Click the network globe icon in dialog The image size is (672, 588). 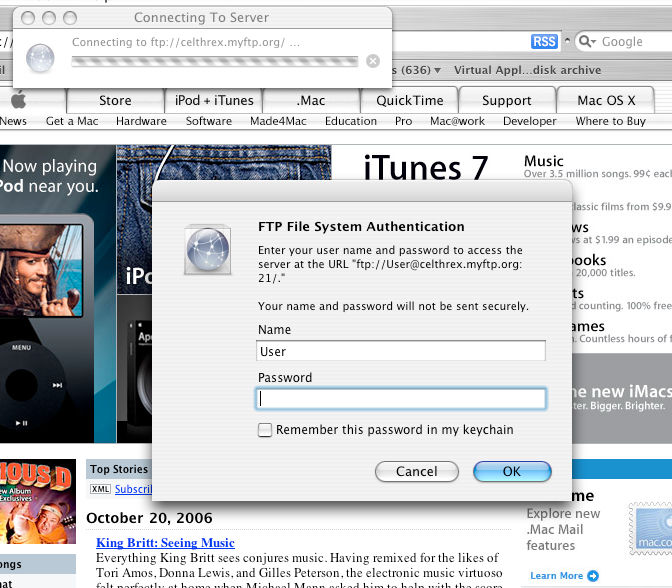click(208, 249)
